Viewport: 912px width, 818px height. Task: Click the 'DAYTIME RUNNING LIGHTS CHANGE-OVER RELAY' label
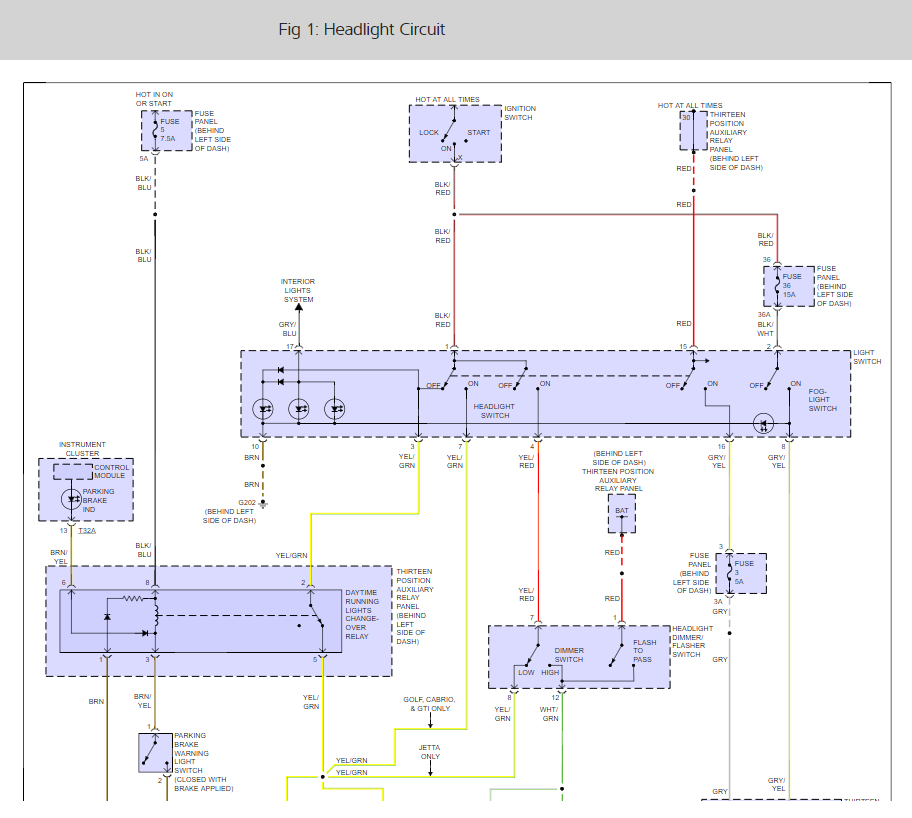click(362, 614)
